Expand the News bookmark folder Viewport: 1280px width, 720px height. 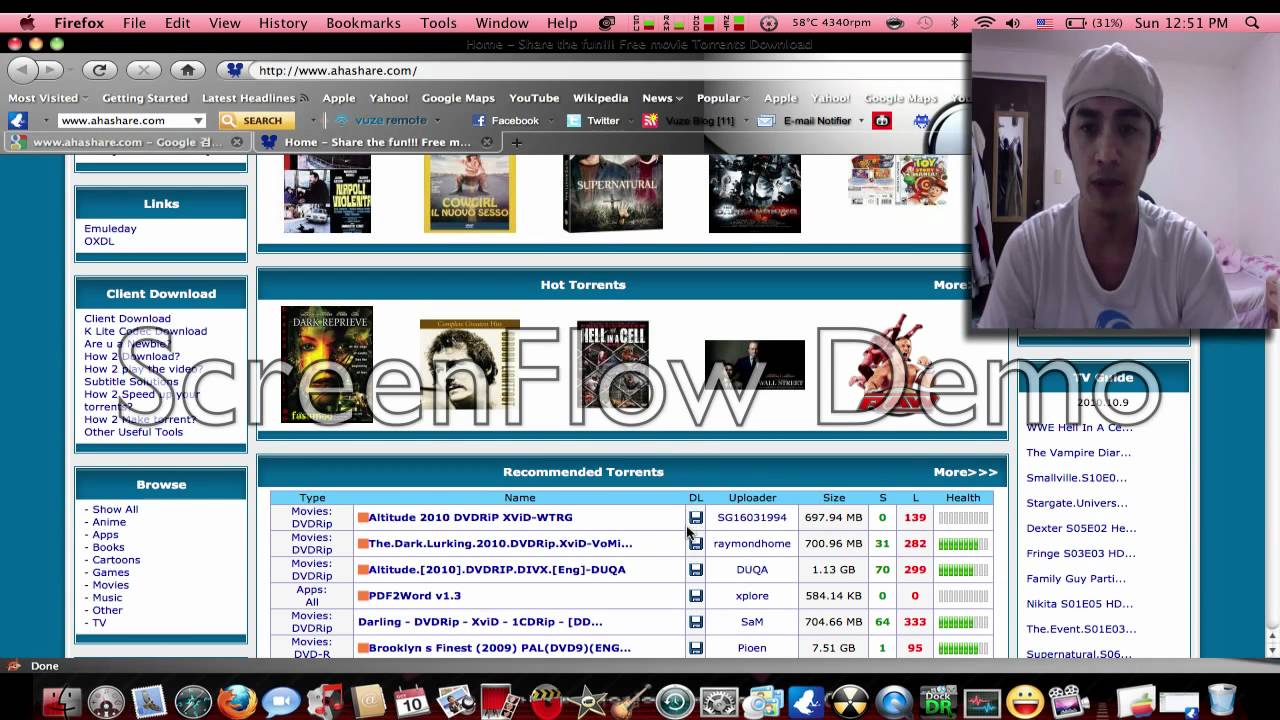pyautogui.click(x=662, y=98)
